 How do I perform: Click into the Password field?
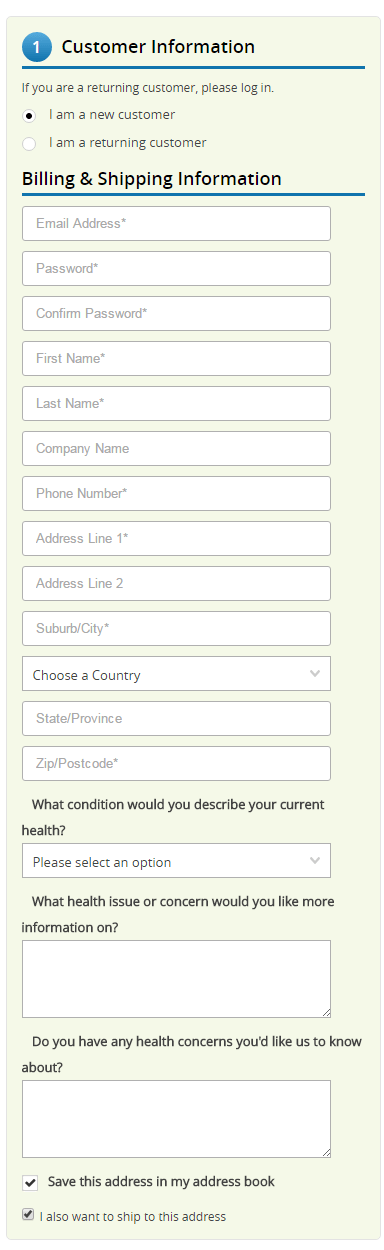click(x=176, y=269)
